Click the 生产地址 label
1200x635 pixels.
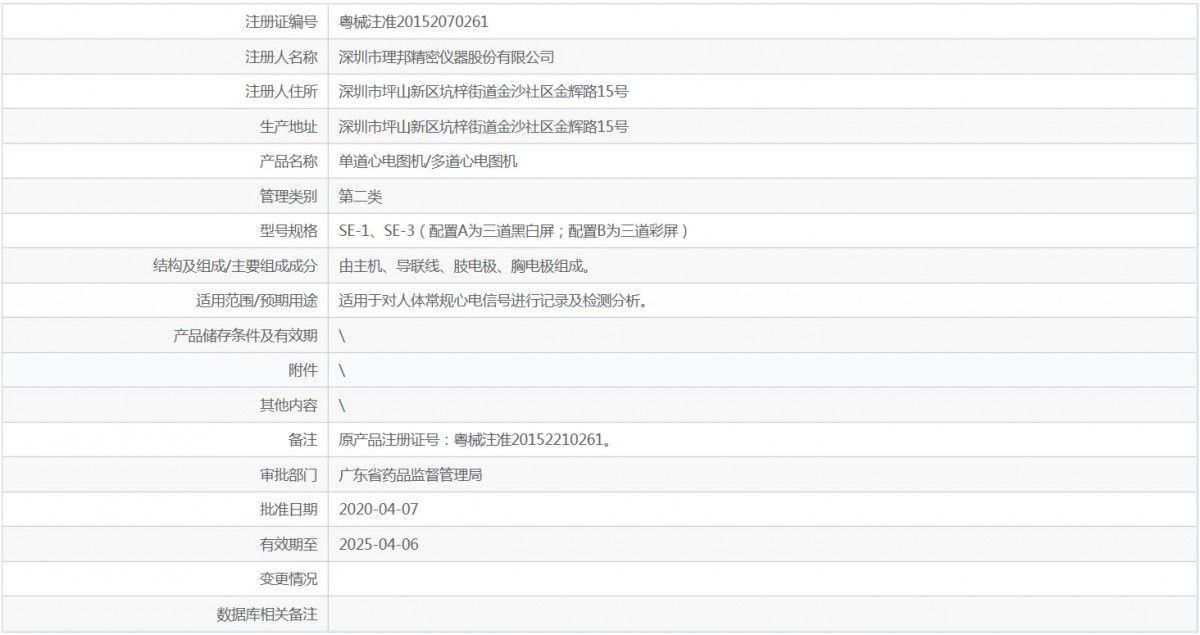click(x=288, y=127)
